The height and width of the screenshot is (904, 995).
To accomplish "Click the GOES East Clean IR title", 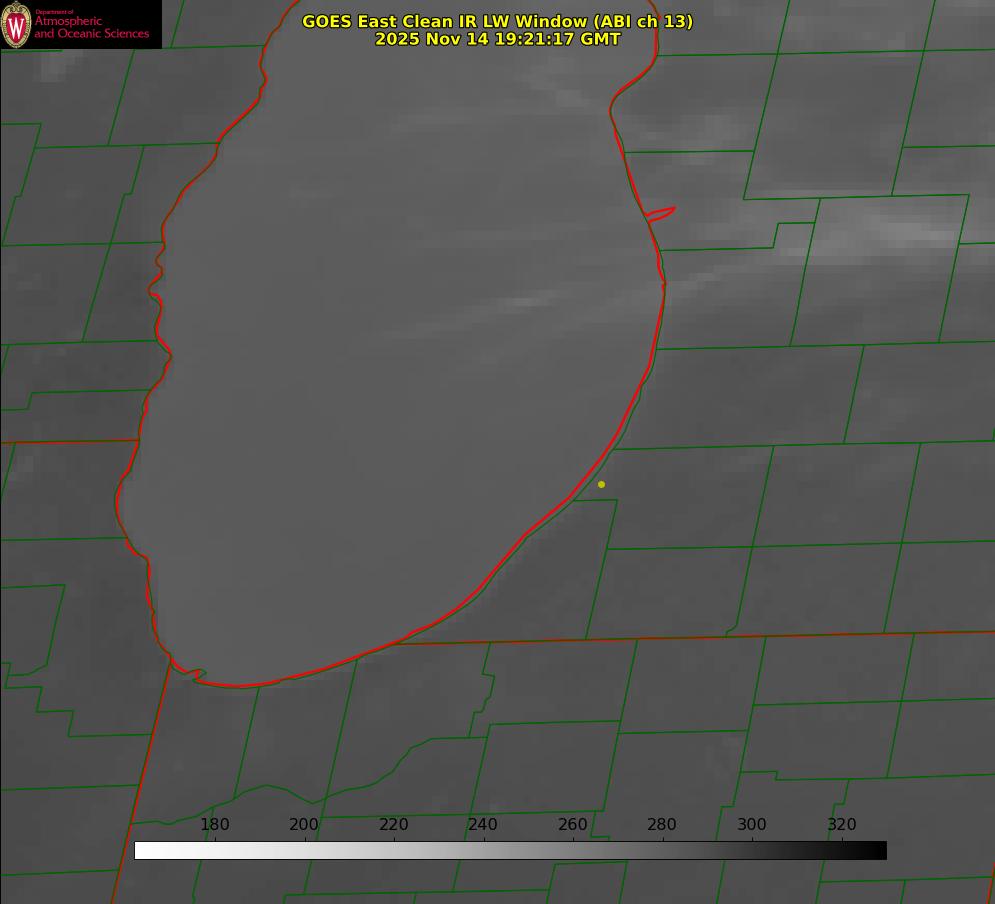I will 497,21.
